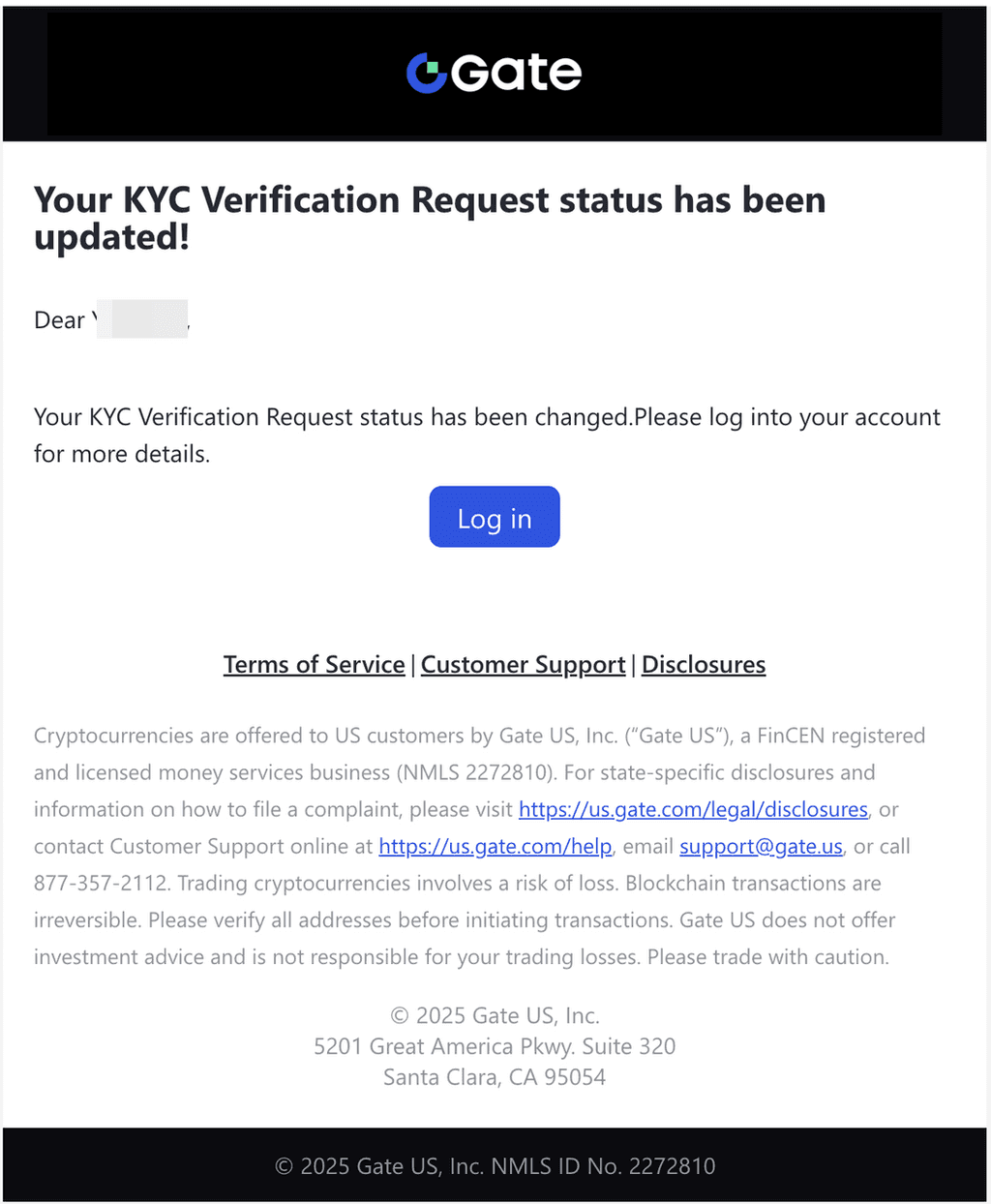Click the redacted recipient name after Dear
The width and height of the screenshot is (991, 1204).
[147, 319]
